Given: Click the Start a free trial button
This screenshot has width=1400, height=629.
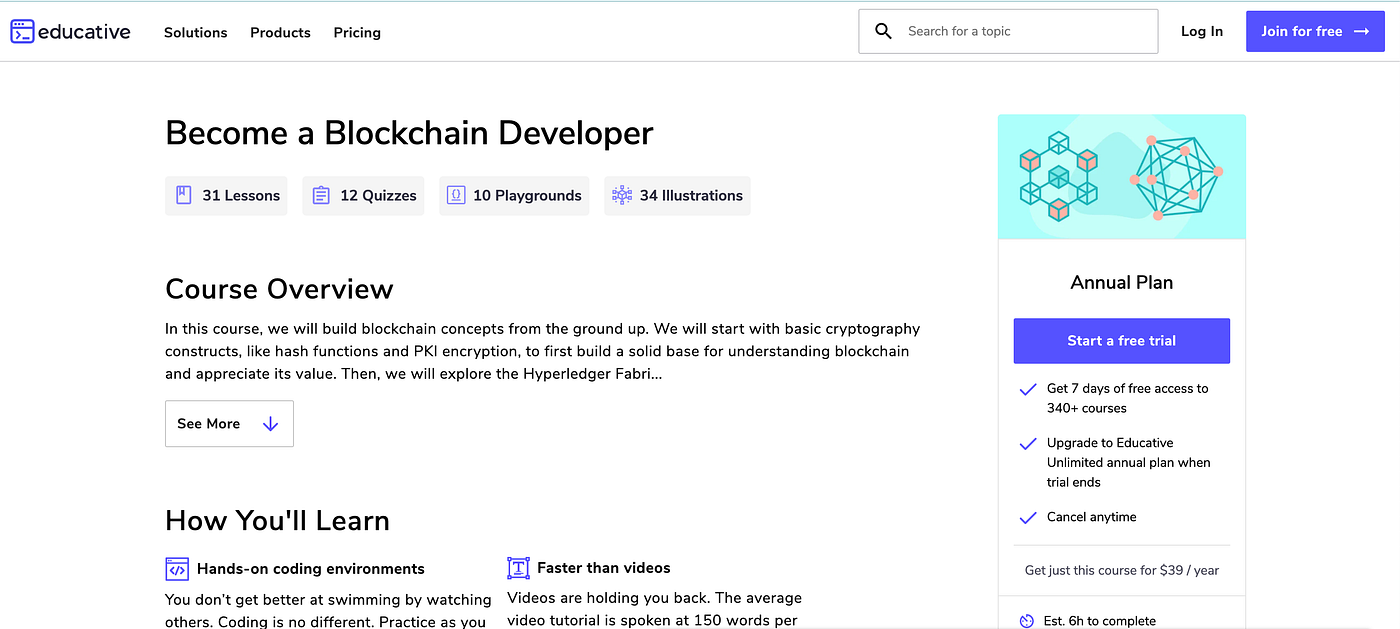Looking at the screenshot, I should click(1122, 341).
